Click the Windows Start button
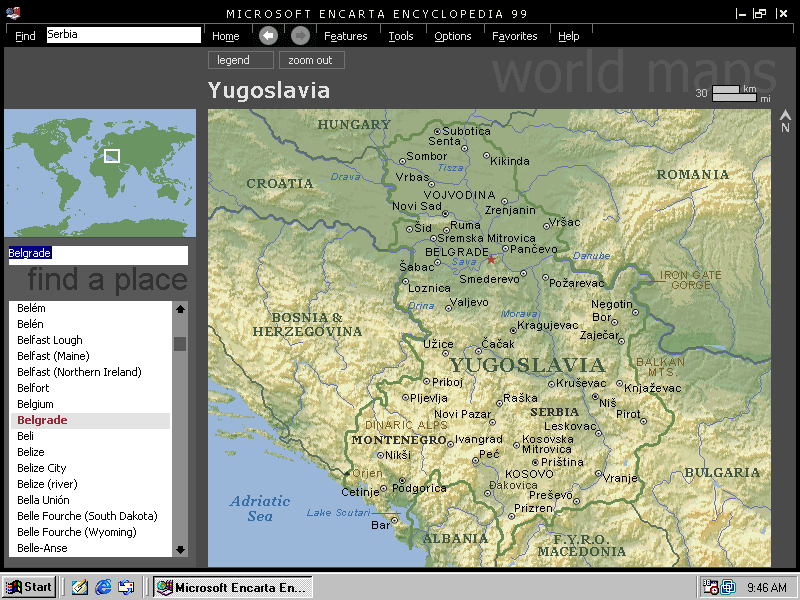 [28, 587]
